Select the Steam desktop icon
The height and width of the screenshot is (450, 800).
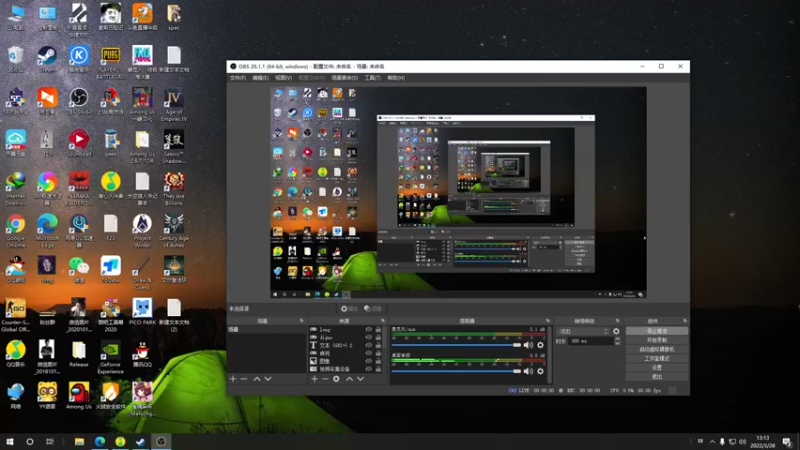click(47, 59)
